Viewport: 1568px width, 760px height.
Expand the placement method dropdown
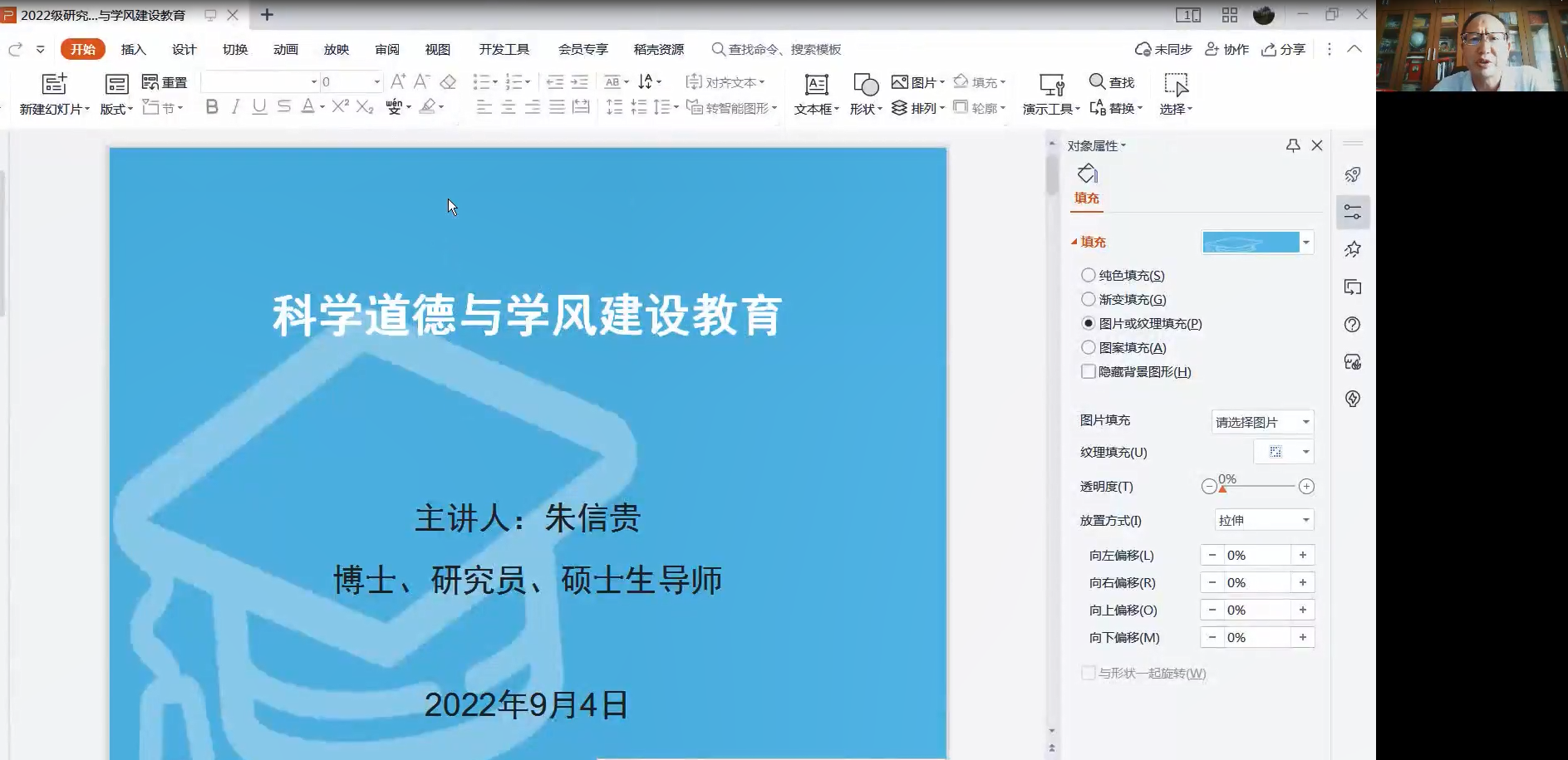[x=1263, y=520]
